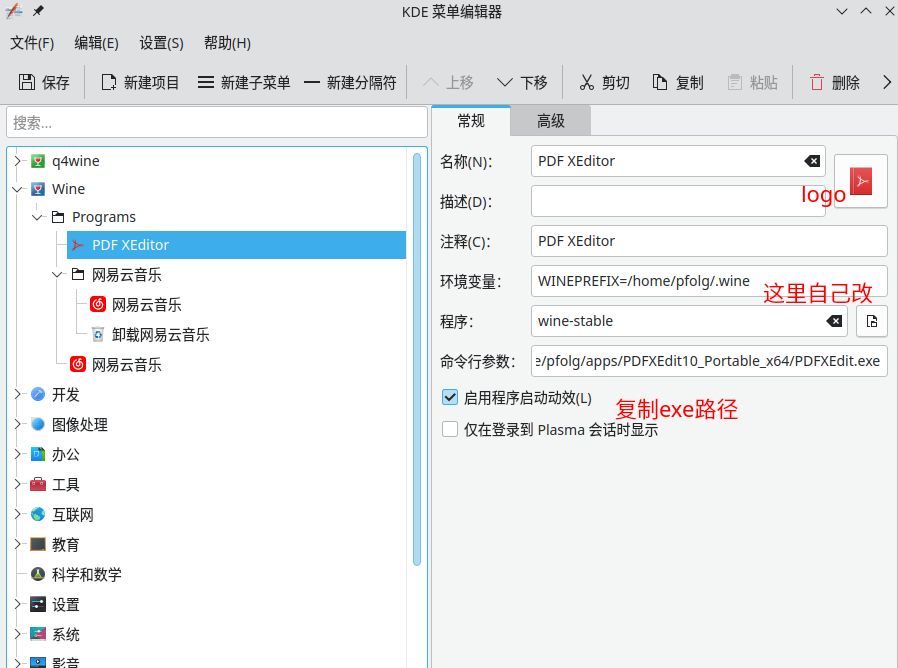
Task: Click the Move Down button
Action: 522,83
